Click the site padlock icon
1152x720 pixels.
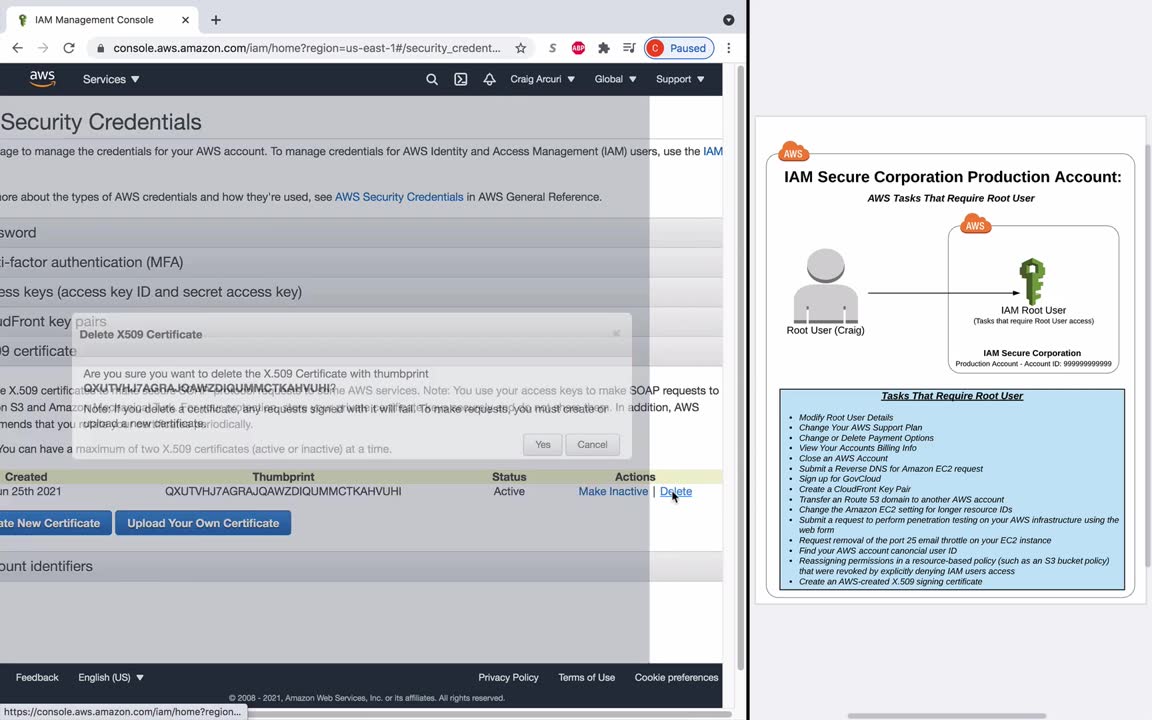tap(101, 48)
